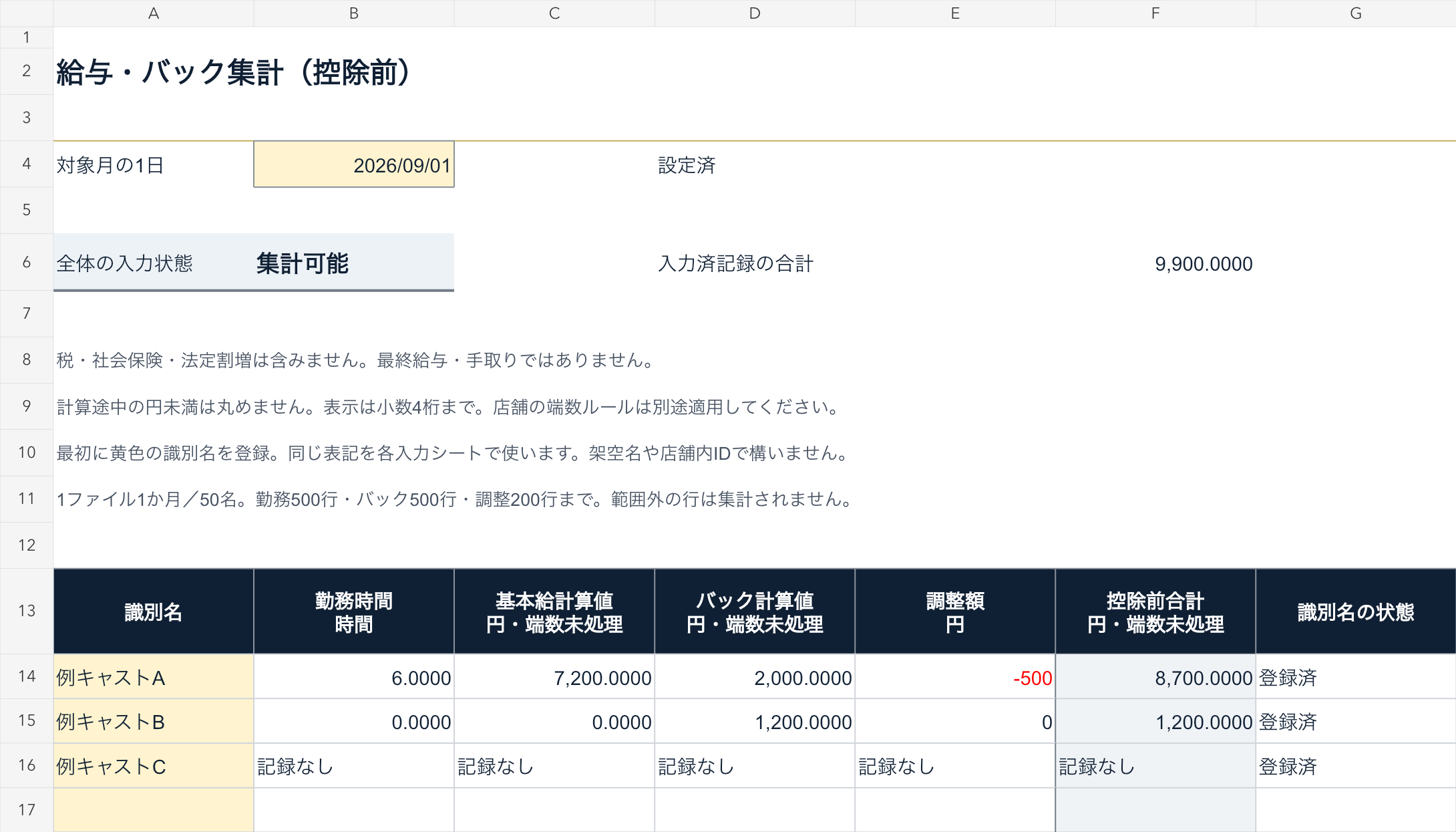Select the note starting 税・社会保険
Image resolution: width=1456 pixels, height=832 pixels.
tap(357, 360)
